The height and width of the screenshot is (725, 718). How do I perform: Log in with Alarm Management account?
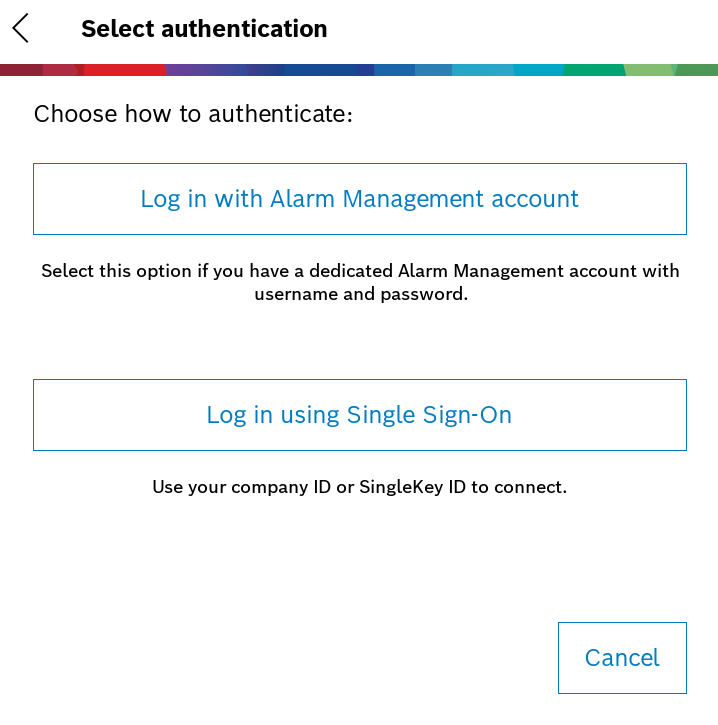359,199
